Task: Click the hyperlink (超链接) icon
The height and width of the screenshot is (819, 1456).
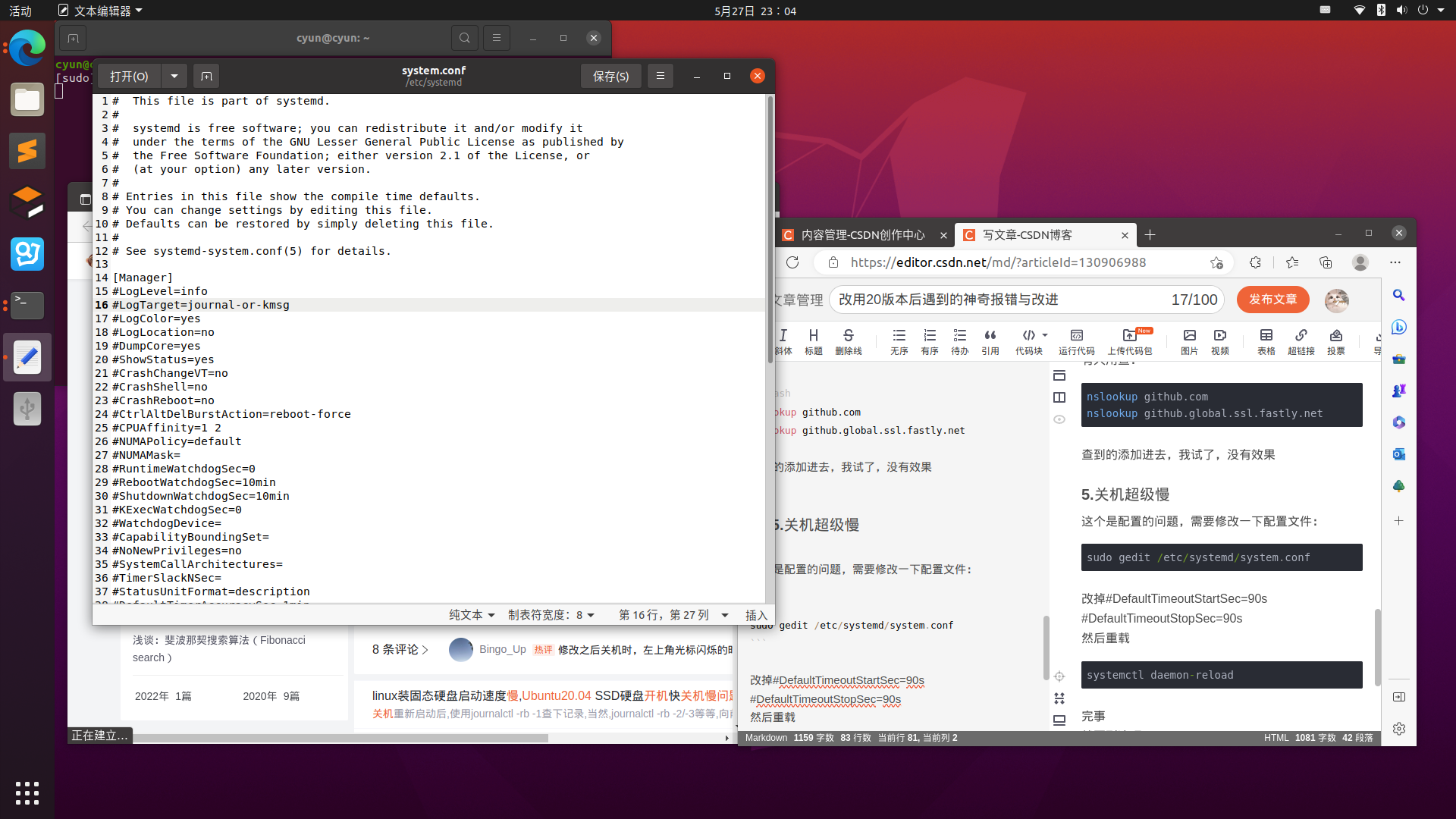Action: coord(1301,340)
